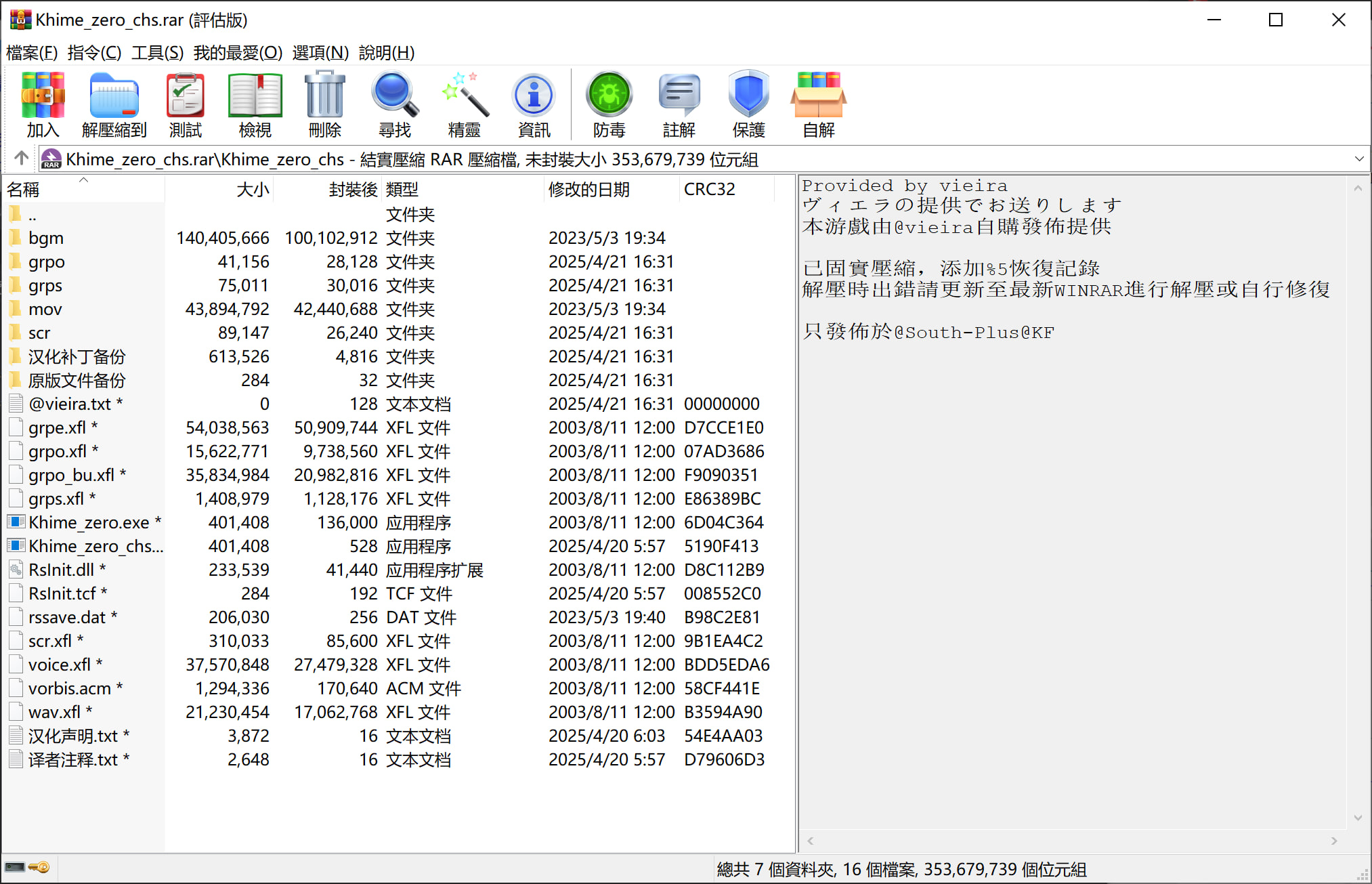Click the address bar path field

(704, 159)
